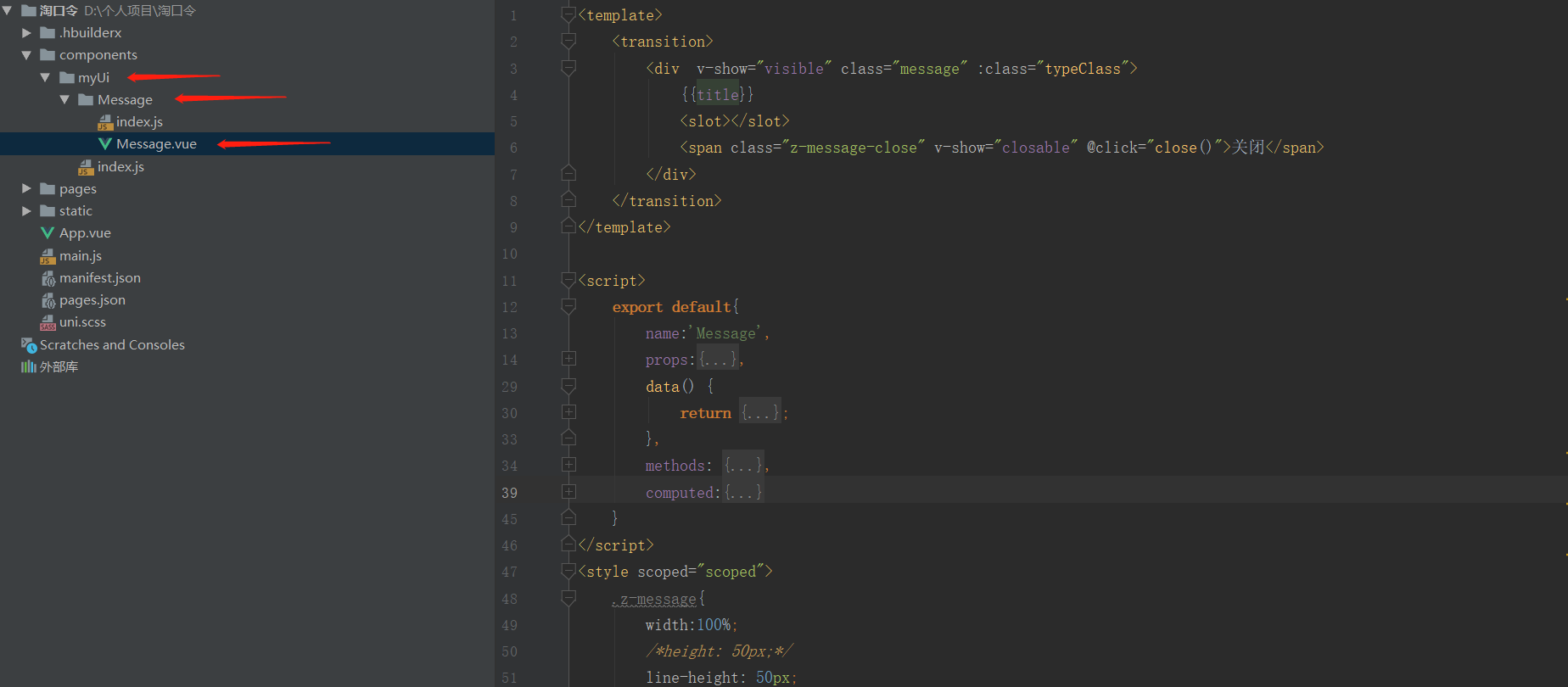This screenshot has width=1568, height=687.
Task: Fold the script tag at line 11
Action: point(568,280)
